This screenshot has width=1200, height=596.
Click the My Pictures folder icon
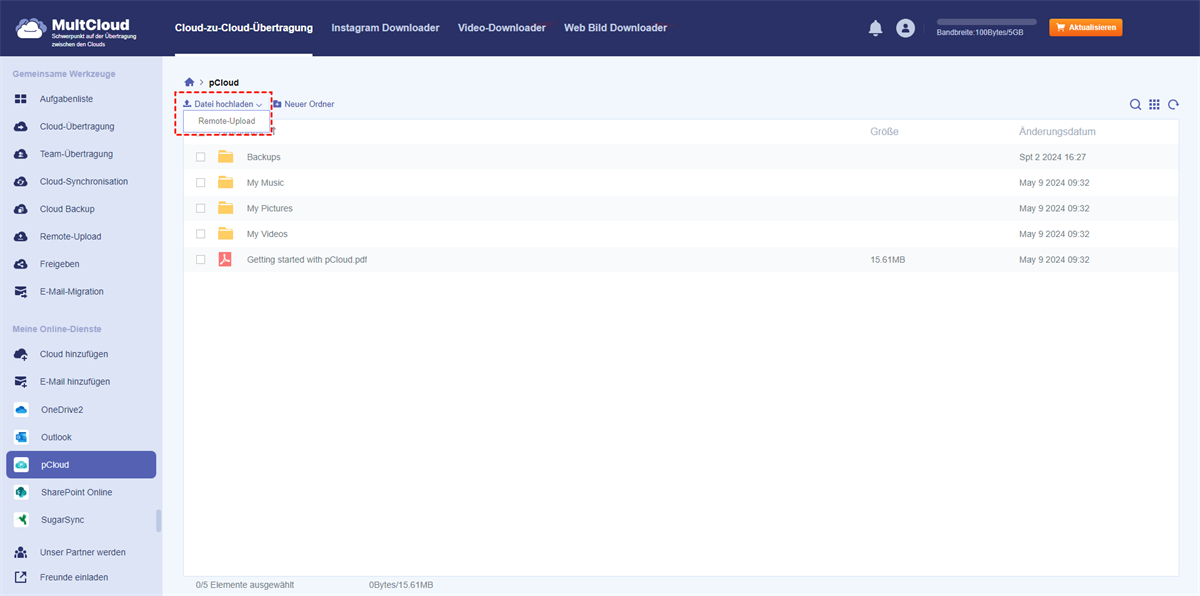point(226,208)
